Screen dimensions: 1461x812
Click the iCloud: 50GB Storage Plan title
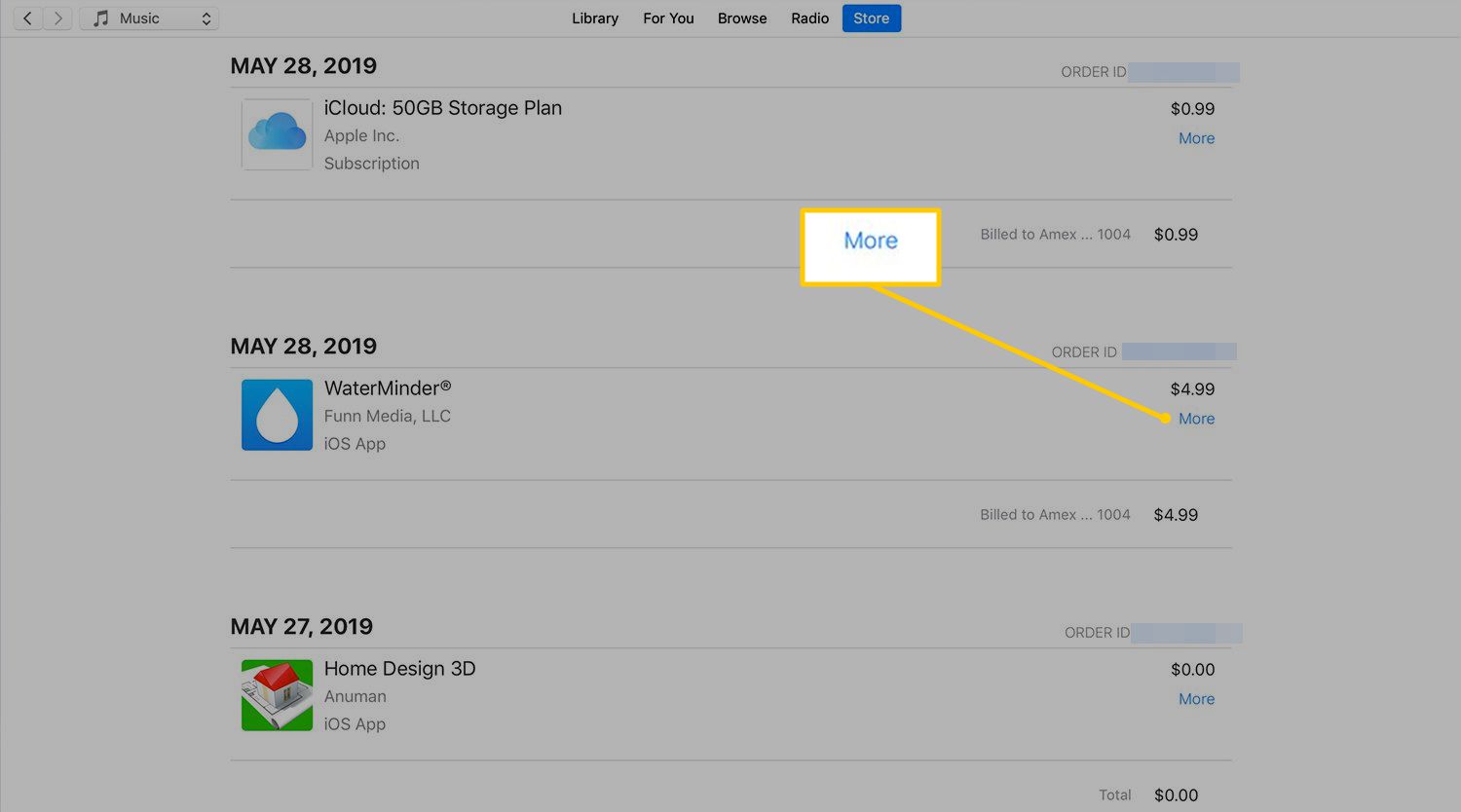pyautogui.click(x=442, y=108)
